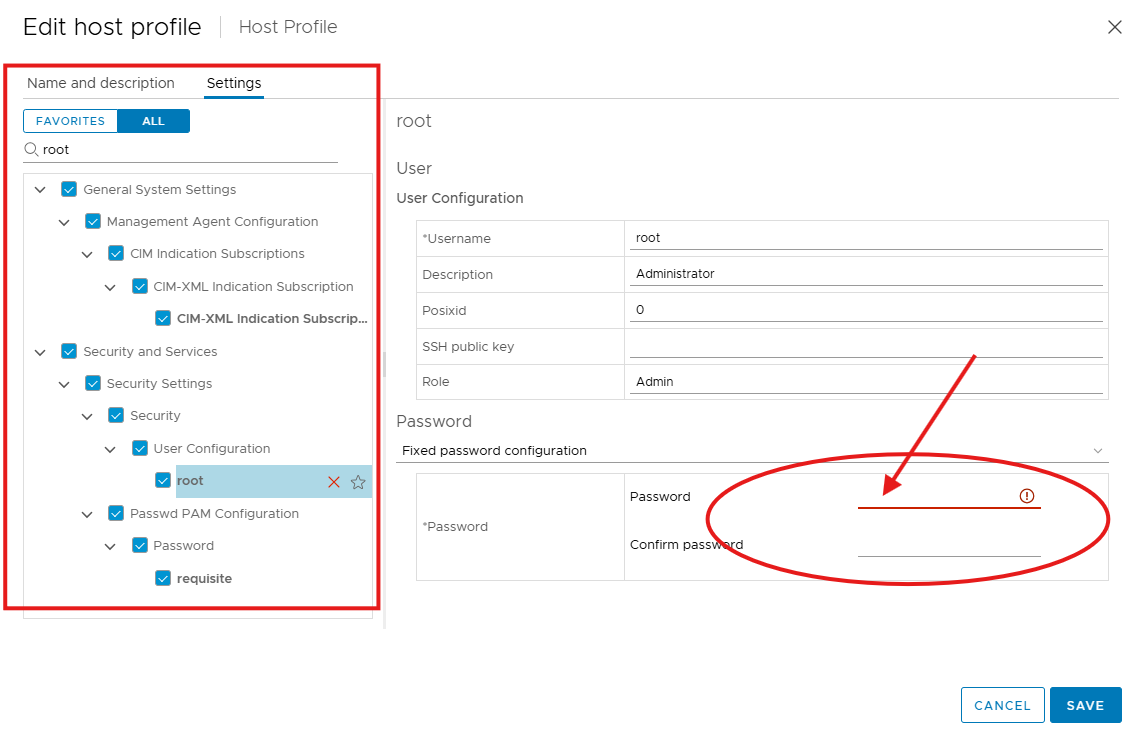Collapse the Passwd PAM Configuration node
This screenshot has width=1141, height=731.
(87, 514)
